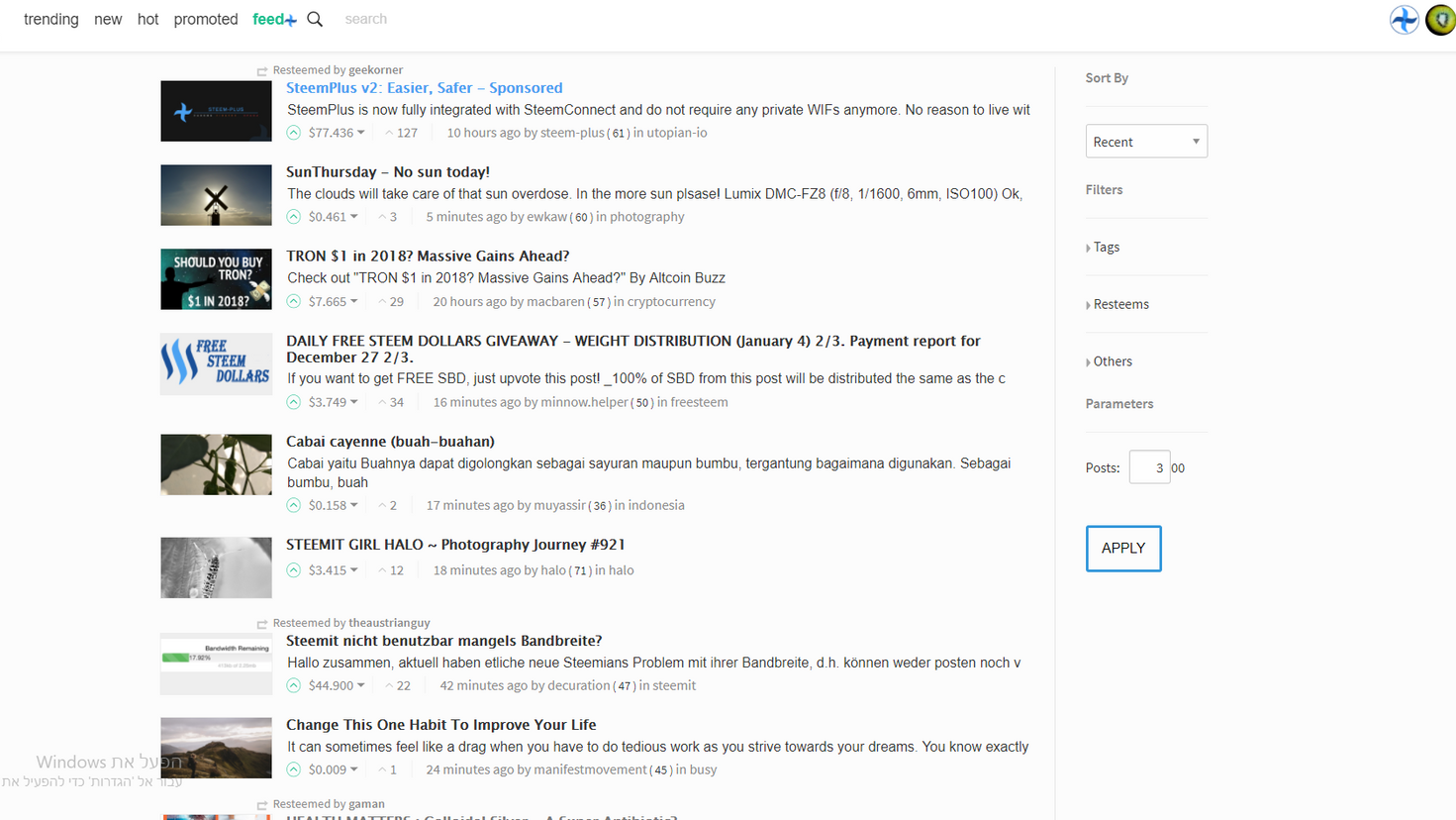Open the photography tag link
This screenshot has height=820, width=1456.
(x=647, y=217)
